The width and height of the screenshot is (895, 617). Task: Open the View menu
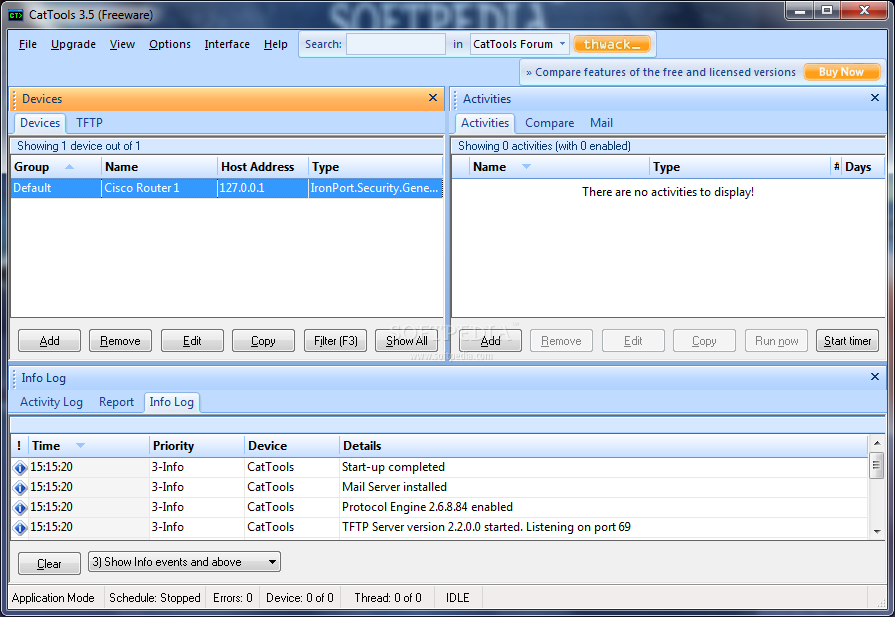pyautogui.click(x=122, y=44)
